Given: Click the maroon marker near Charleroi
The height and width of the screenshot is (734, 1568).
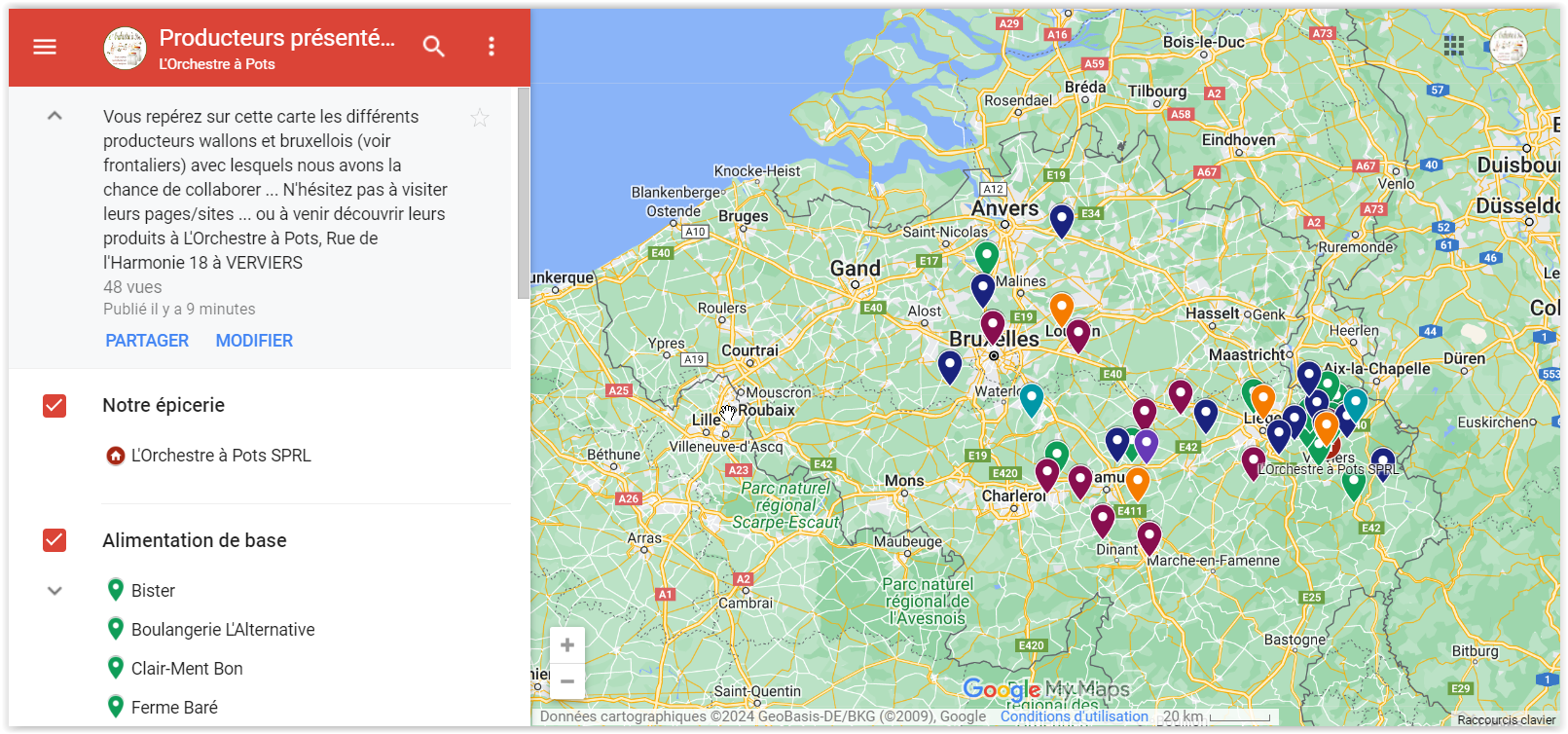Looking at the screenshot, I should pyautogui.click(x=1047, y=474).
